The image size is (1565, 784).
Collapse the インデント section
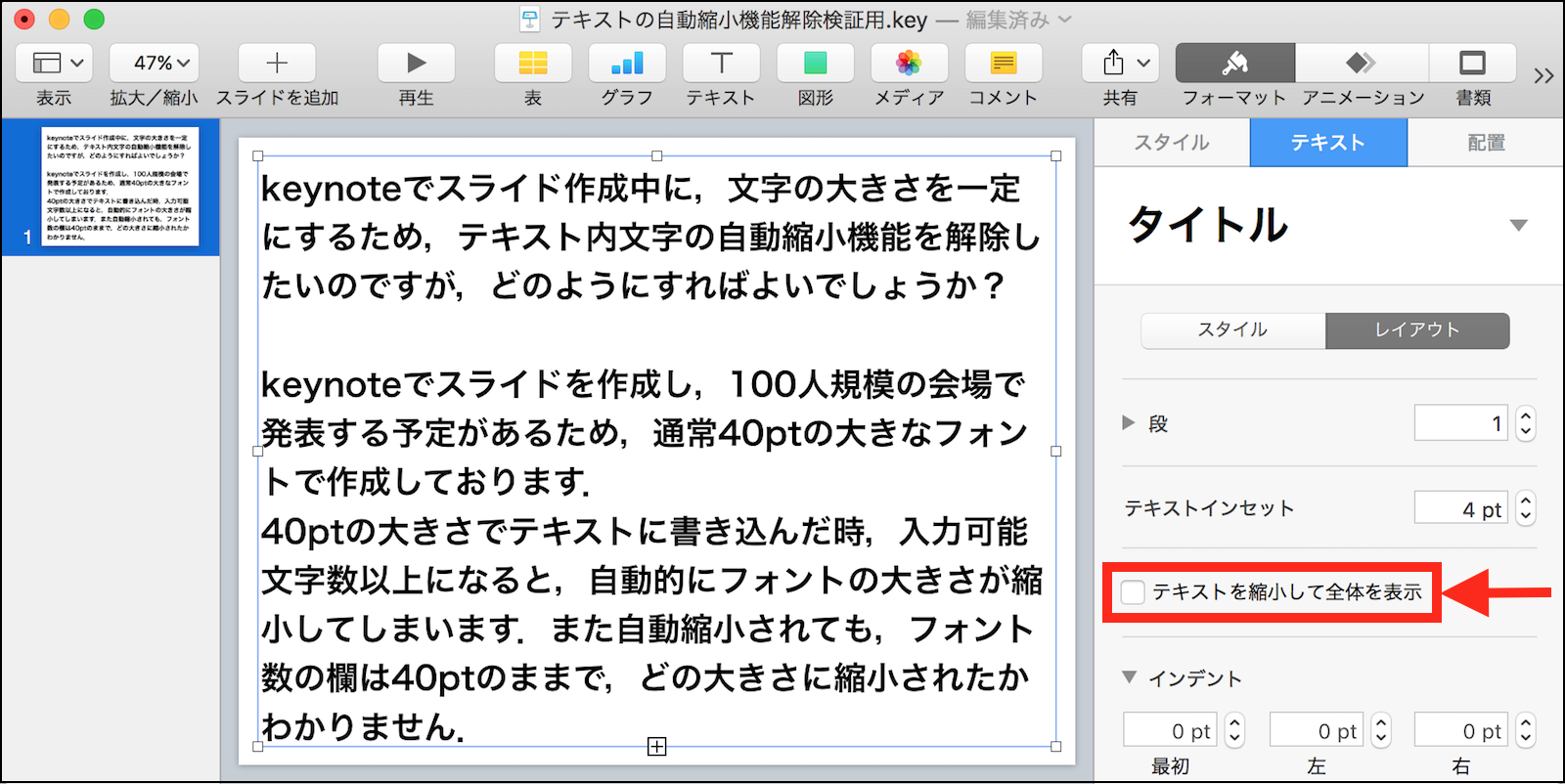(1130, 677)
